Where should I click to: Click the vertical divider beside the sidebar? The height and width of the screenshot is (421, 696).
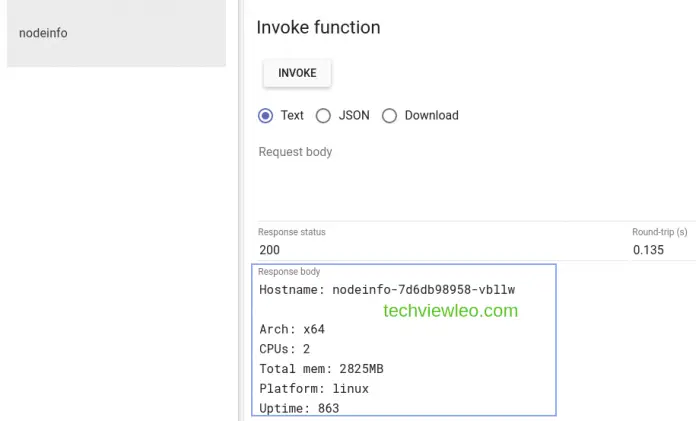pos(239,200)
